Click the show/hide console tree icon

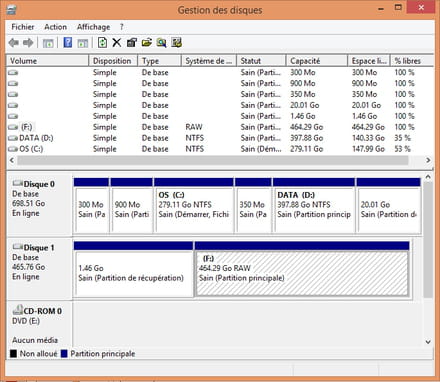[48, 43]
